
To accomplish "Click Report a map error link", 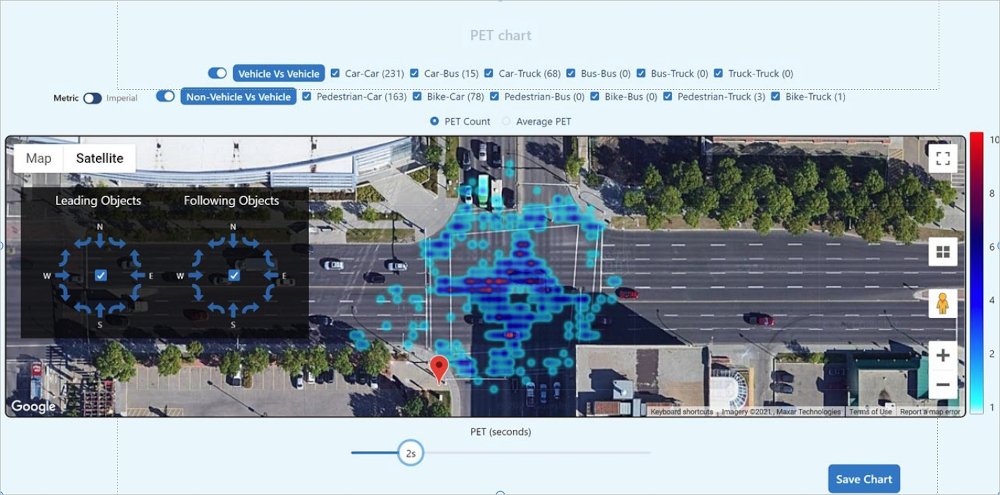I will coord(930,412).
